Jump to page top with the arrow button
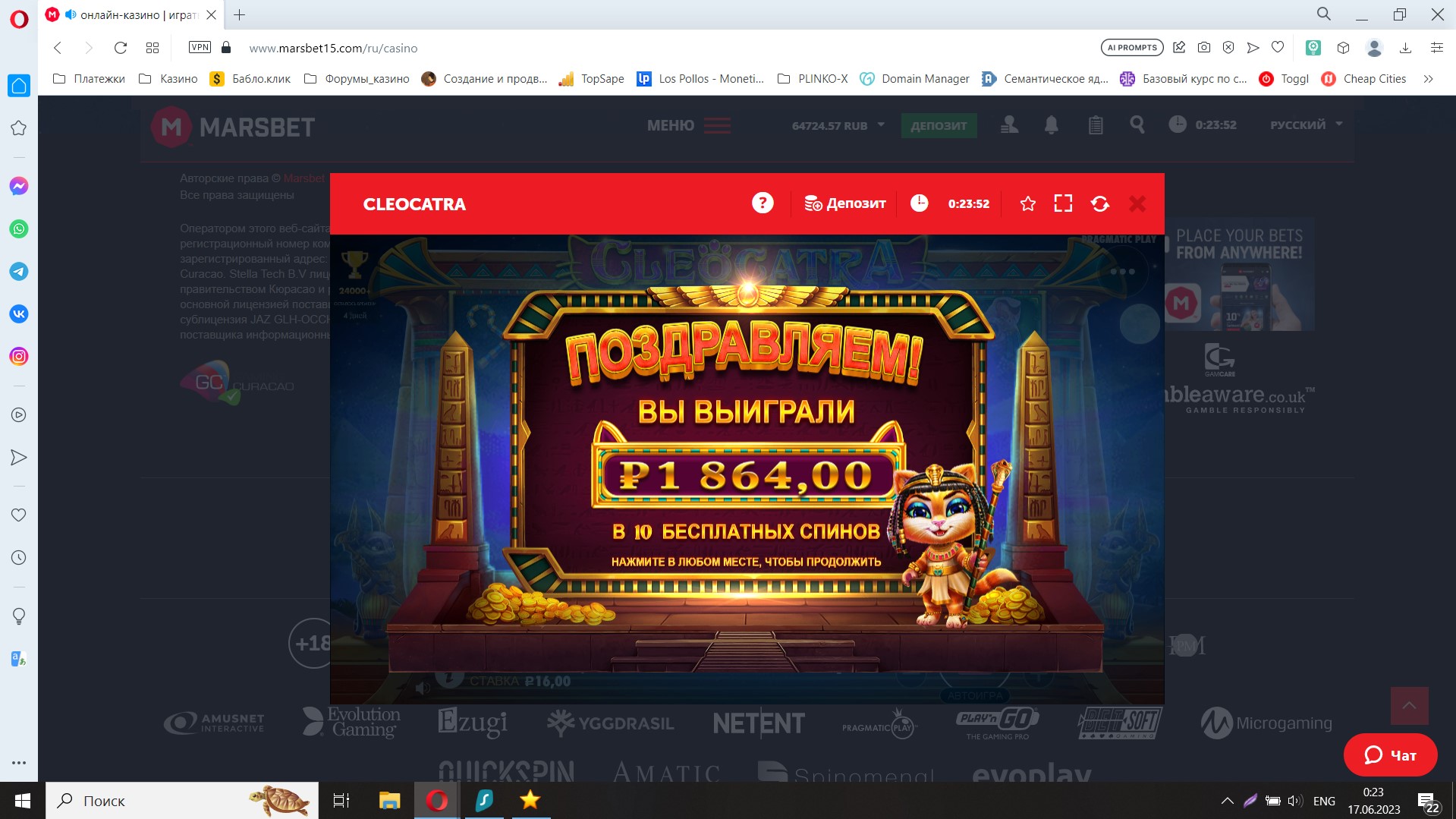The height and width of the screenshot is (819, 1456). point(1409,705)
